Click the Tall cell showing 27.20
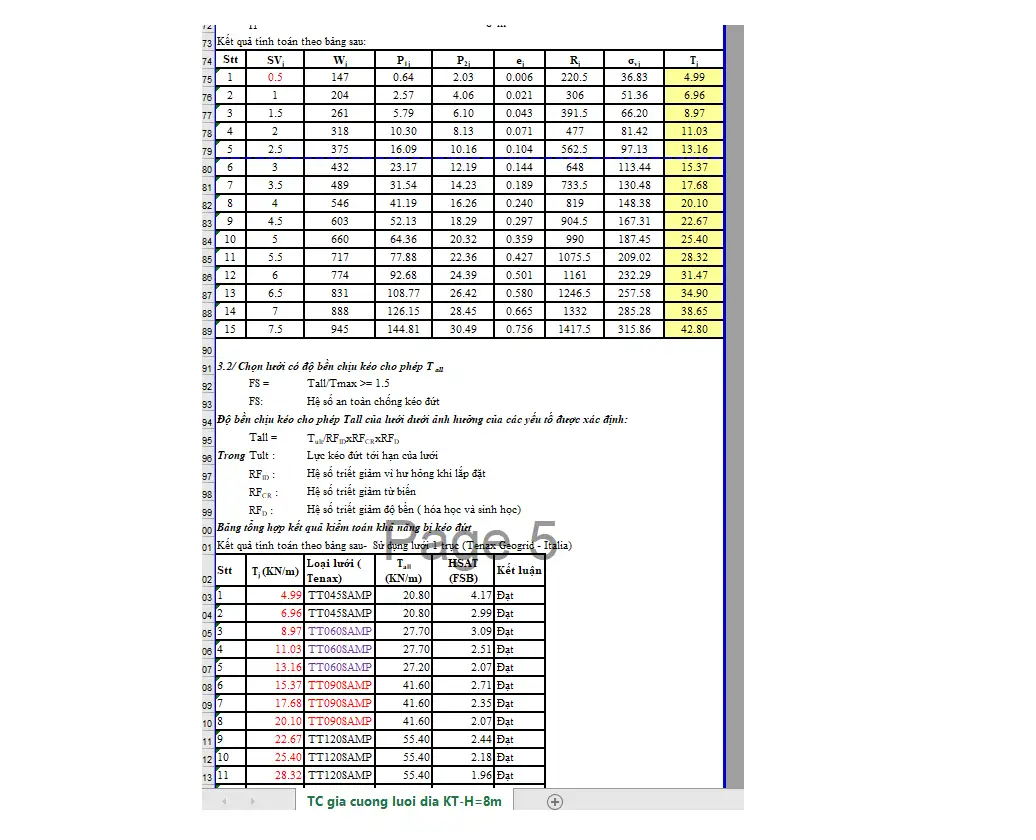This screenshot has height=840, width=1036. [x=404, y=667]
